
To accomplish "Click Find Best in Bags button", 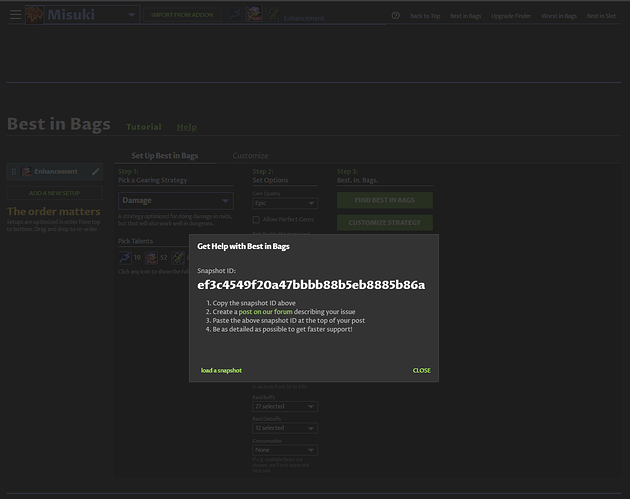I will pos(385,200).
